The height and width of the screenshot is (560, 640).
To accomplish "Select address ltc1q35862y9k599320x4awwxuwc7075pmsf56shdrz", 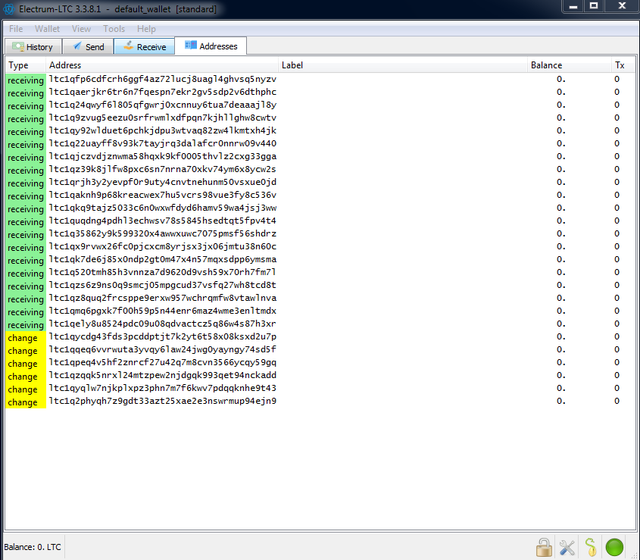I will click(162, 234).
